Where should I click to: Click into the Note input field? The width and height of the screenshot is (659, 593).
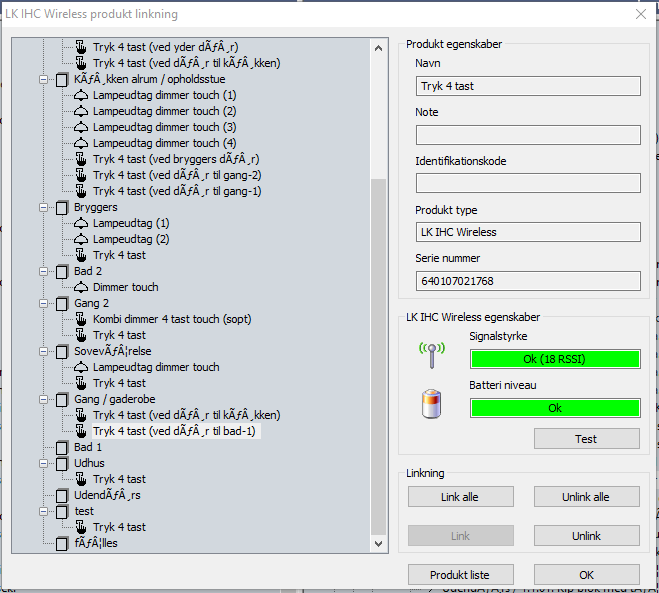[528, 135]
